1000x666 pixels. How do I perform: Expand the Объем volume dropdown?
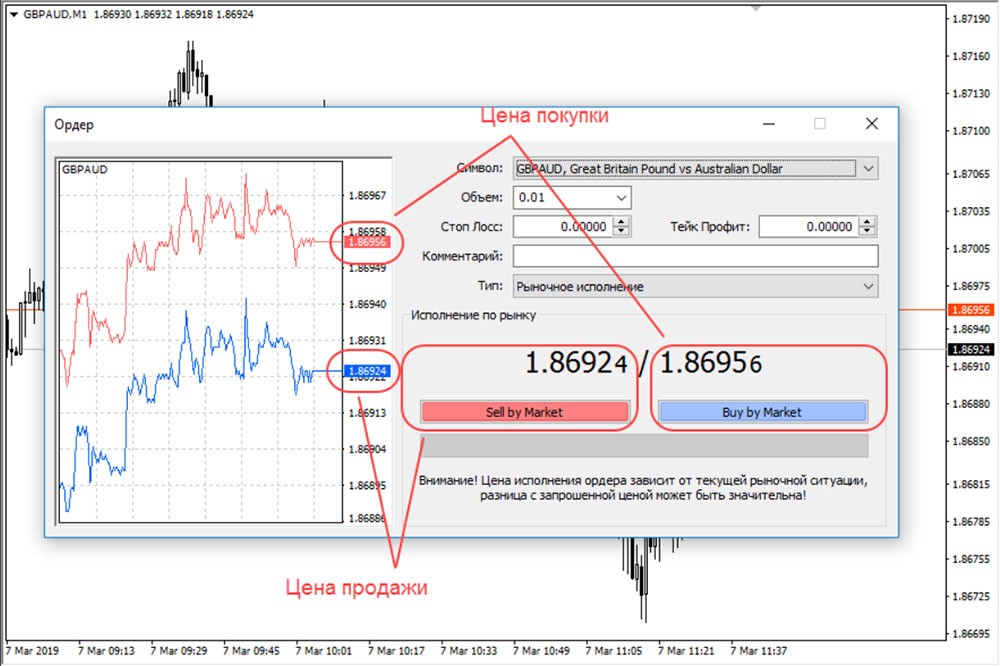[621, 198]
